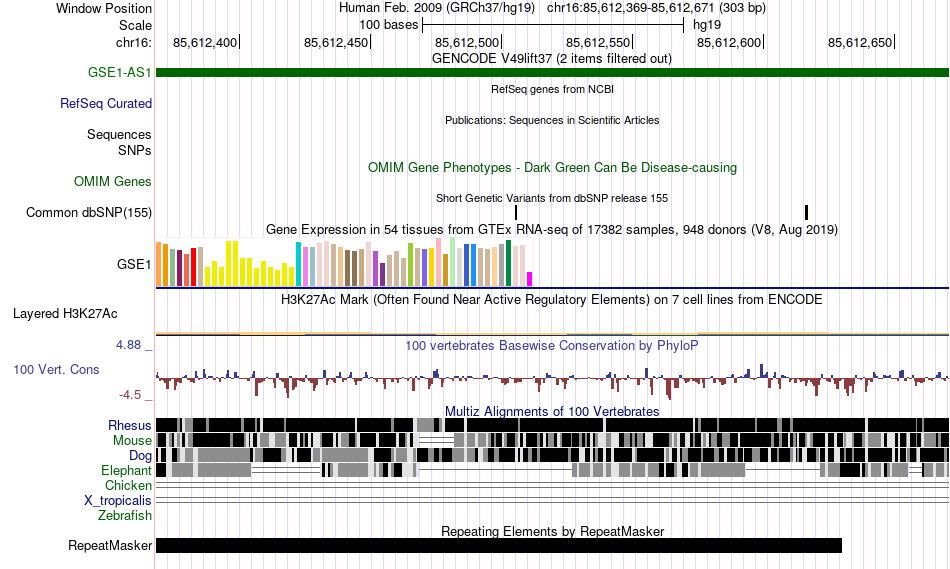Click the magenta bar in GTEx chart
Screen dimensions: 950x569
[529, 279]
